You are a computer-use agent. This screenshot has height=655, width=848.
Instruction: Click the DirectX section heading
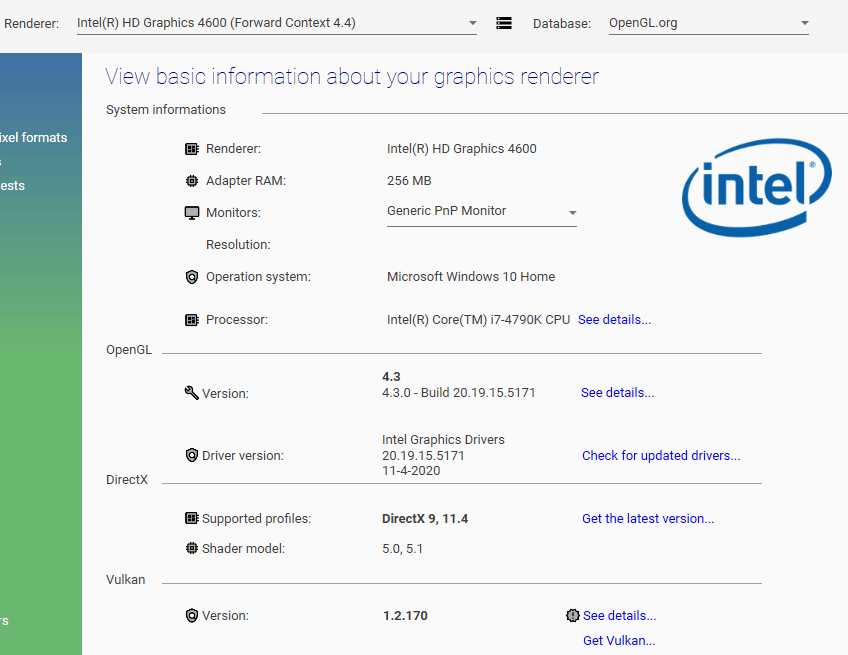[x=127, y=480]
